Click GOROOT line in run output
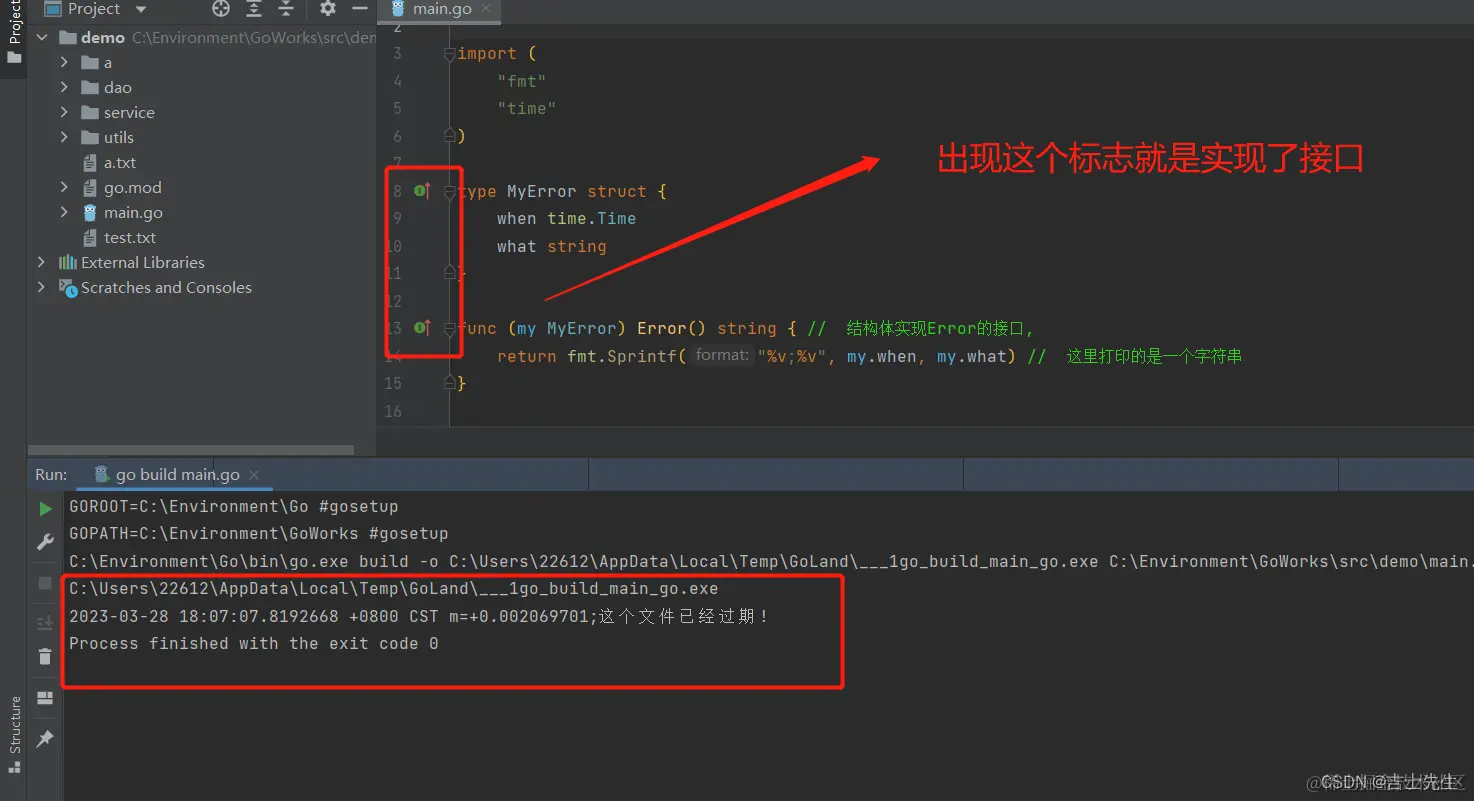The width and height of the screenshot is (1474, 801). [234, 507]
